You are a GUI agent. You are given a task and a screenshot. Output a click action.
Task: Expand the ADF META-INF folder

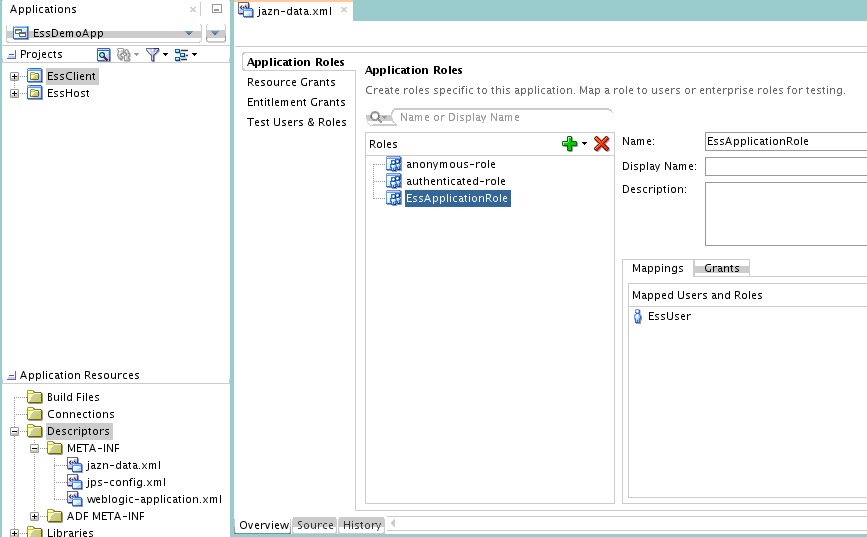click(34, 517)
